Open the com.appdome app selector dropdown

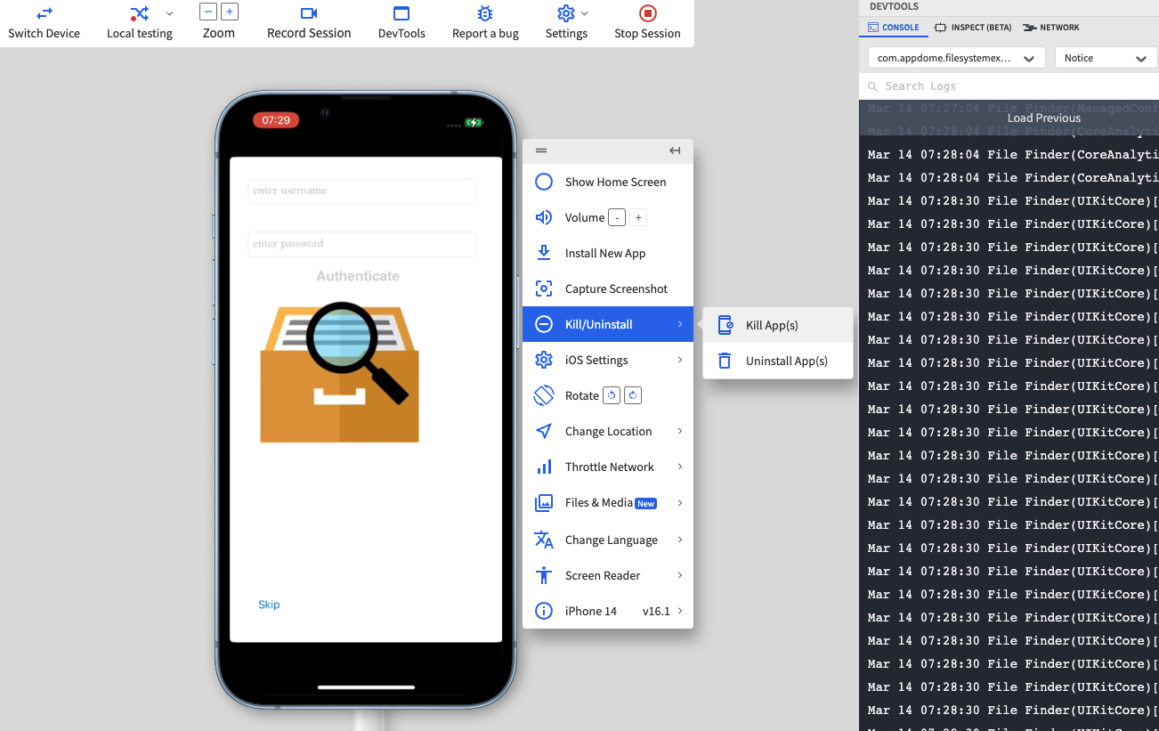[x=955, y=58]
